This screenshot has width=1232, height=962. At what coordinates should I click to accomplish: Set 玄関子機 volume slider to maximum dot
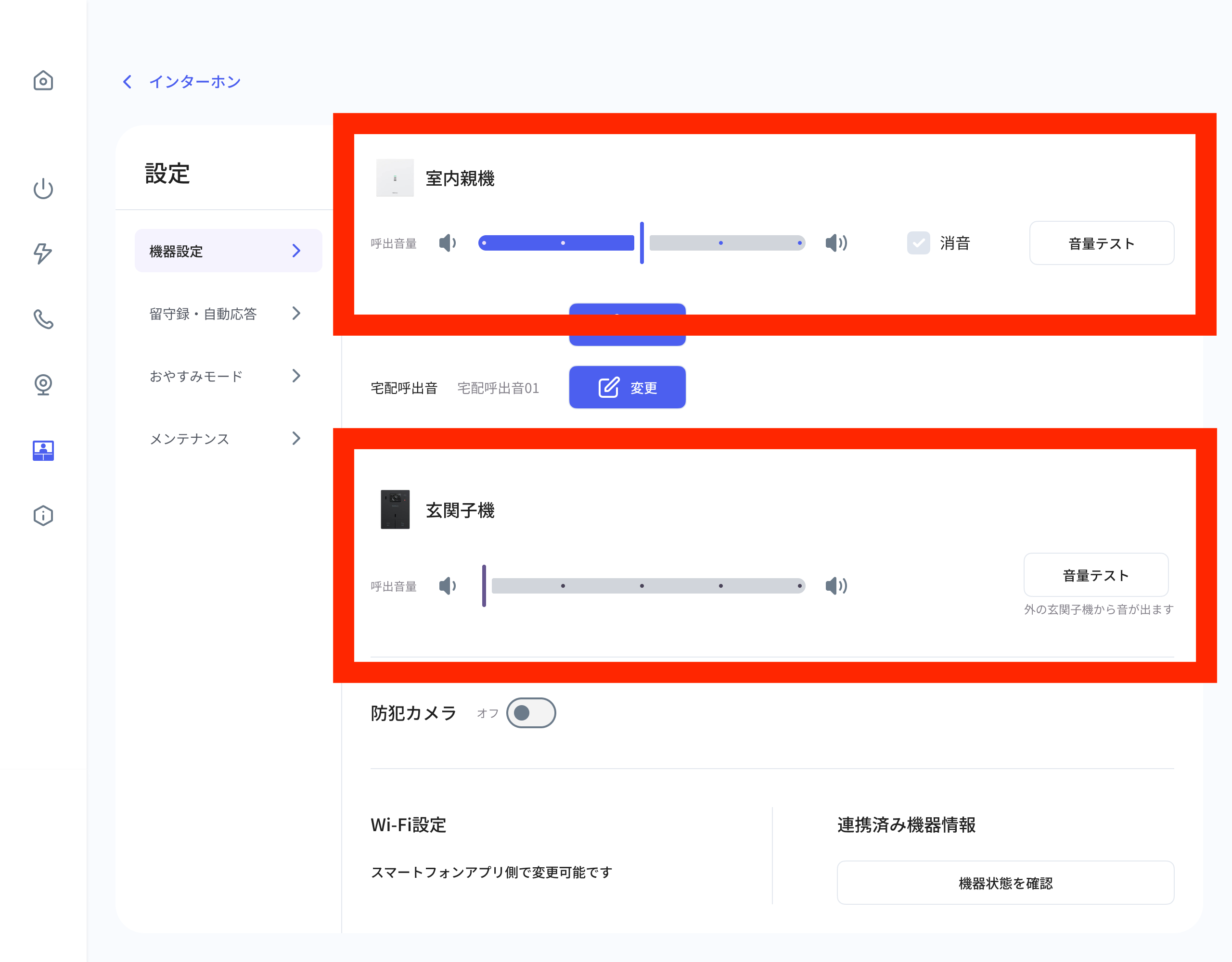(x=799, y=586)
